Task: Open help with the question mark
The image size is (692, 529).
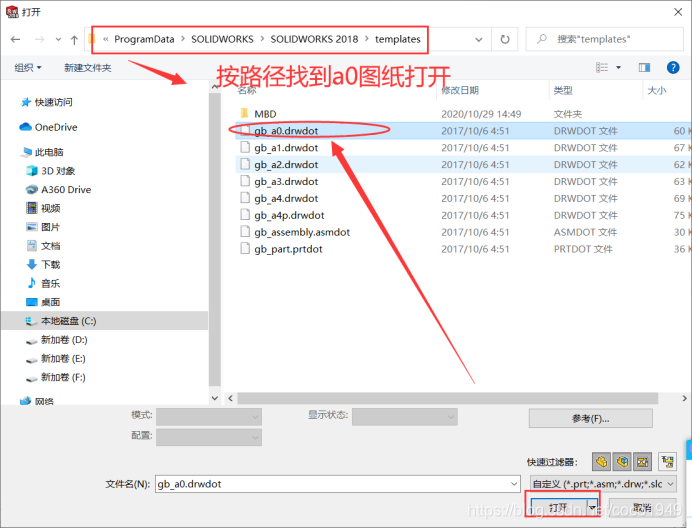Action: coord(673,68)
